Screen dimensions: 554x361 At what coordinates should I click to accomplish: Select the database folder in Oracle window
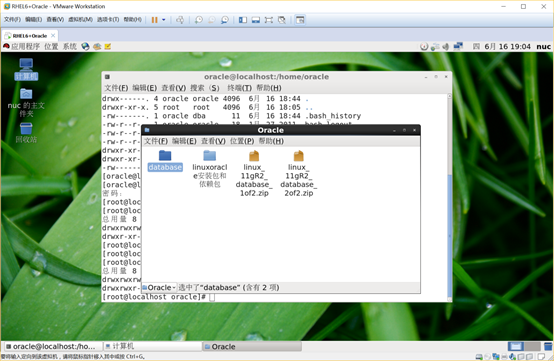[165, 161]
